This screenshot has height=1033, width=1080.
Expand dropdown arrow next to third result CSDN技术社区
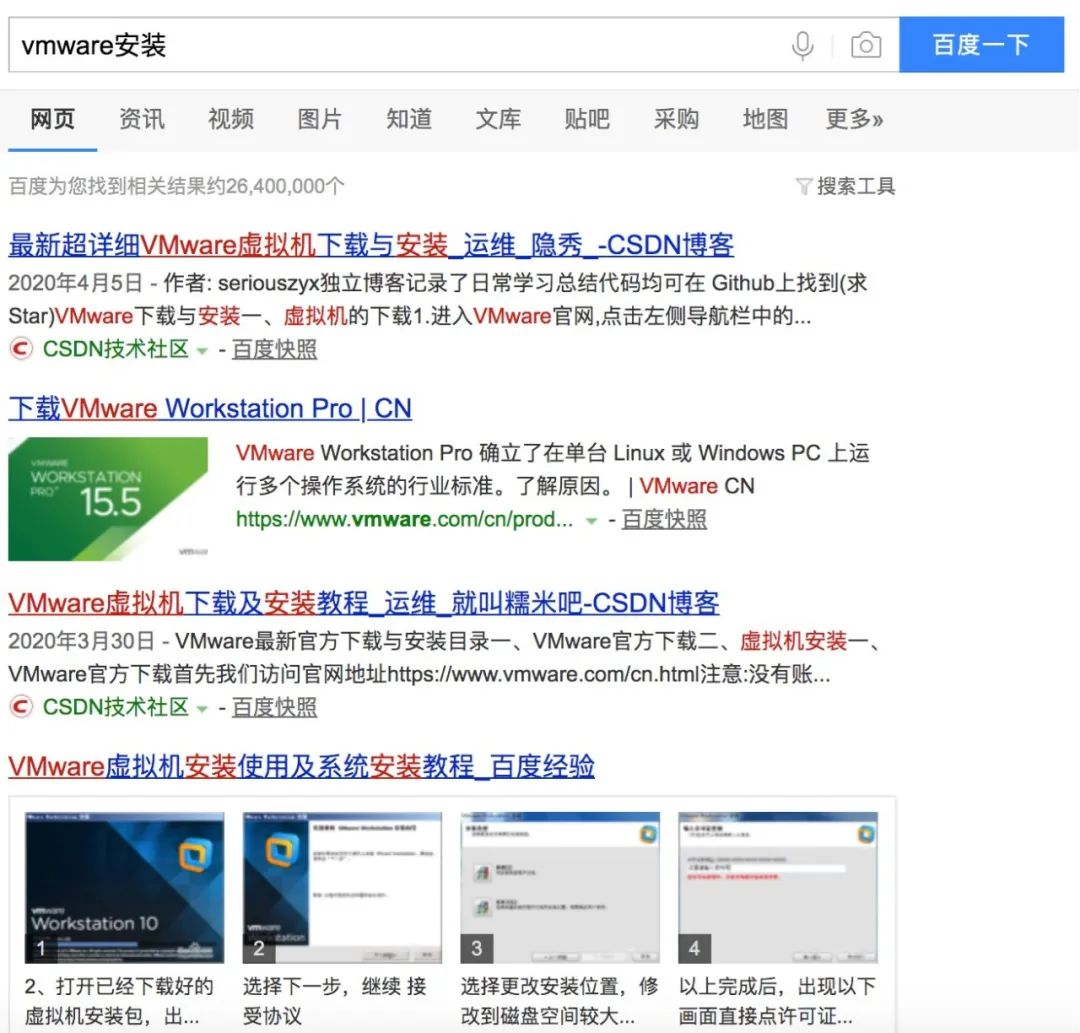click(x=202, y=709)
